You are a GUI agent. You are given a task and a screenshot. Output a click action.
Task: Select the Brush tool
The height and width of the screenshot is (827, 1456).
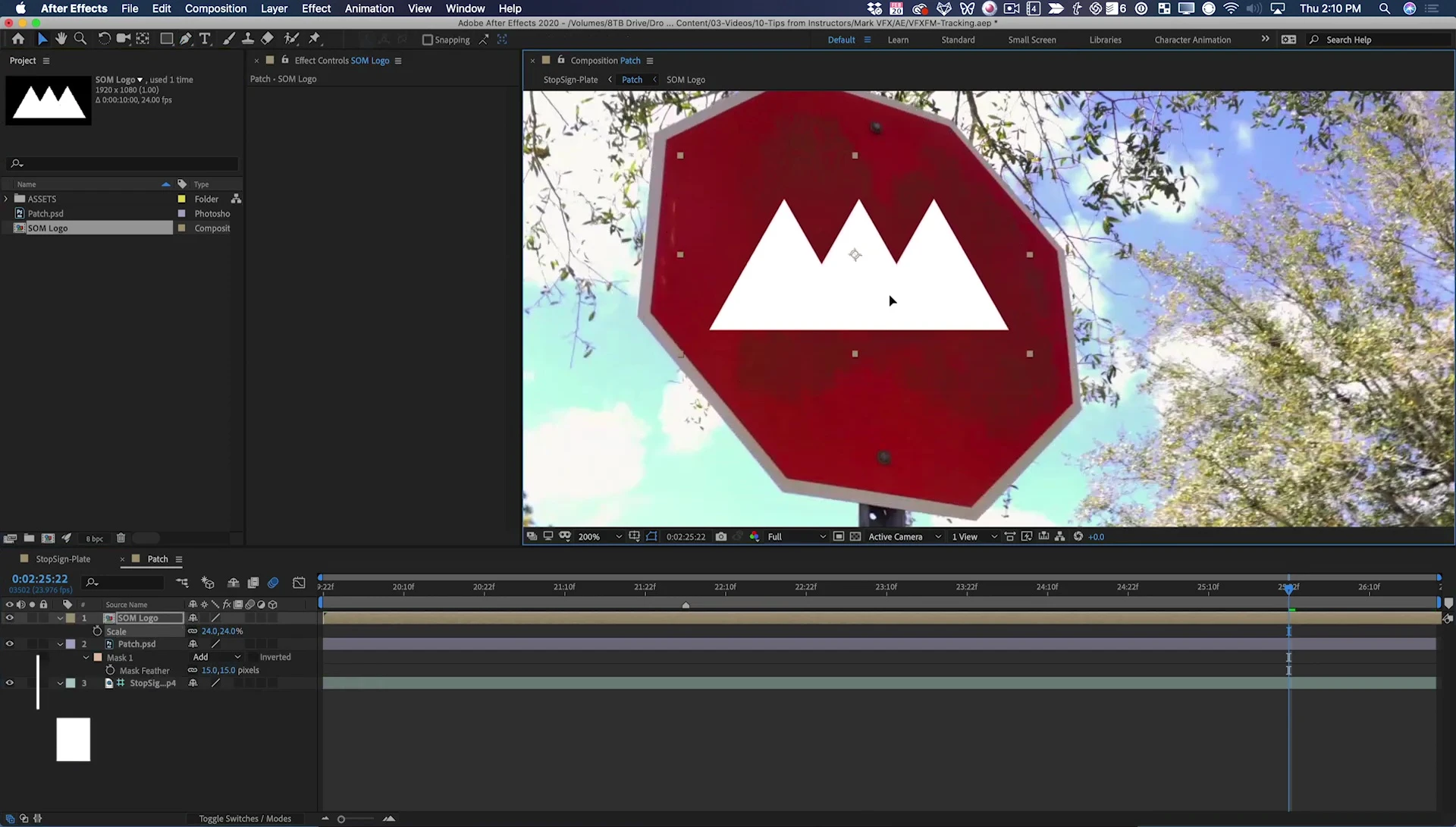coord(228,39)
